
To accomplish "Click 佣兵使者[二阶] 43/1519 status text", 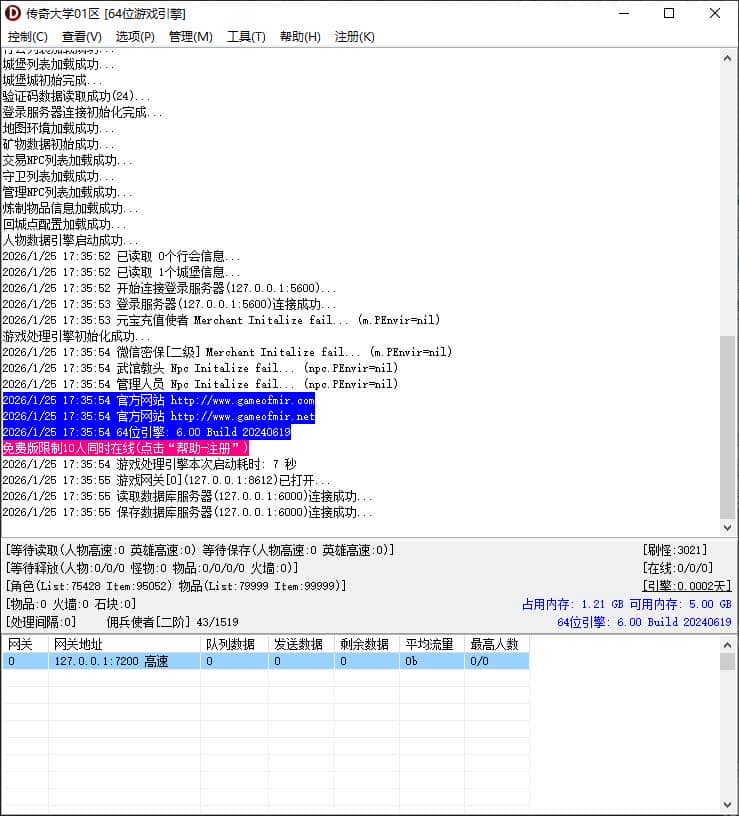I will 172,622.
